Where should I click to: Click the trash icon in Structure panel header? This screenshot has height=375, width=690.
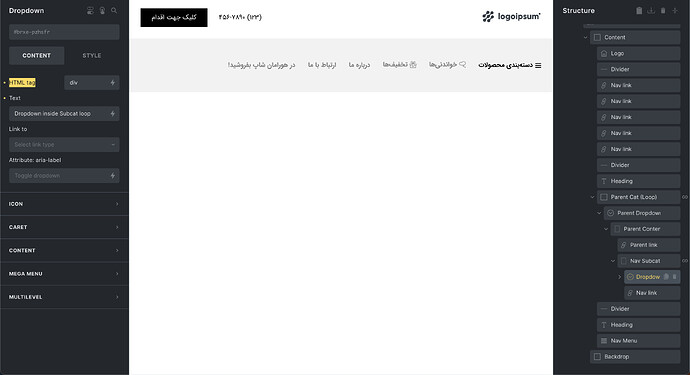pyautogui.click(x=663, y=11)
